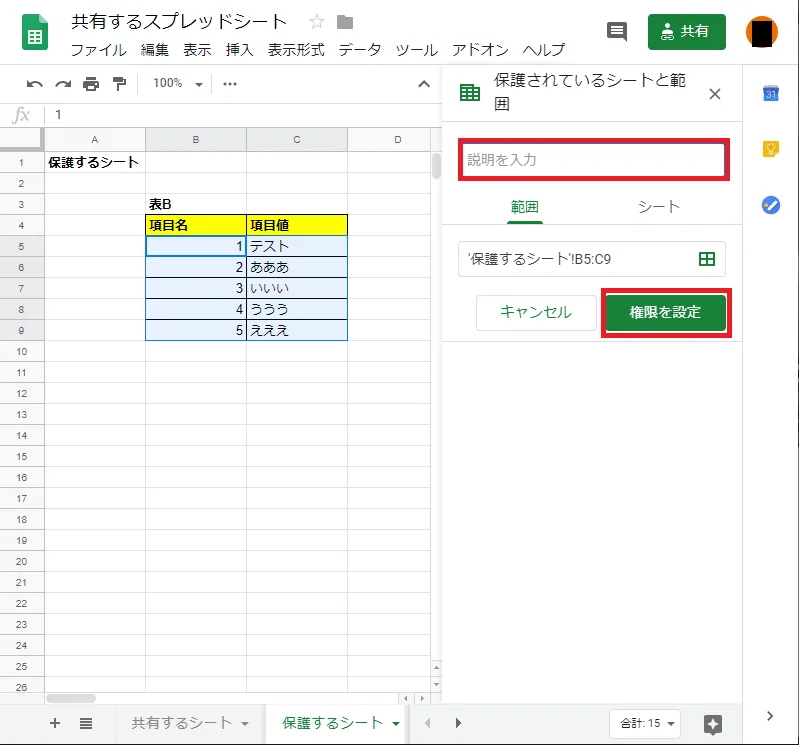Switch to the 範囲 tab in panel

525,207
